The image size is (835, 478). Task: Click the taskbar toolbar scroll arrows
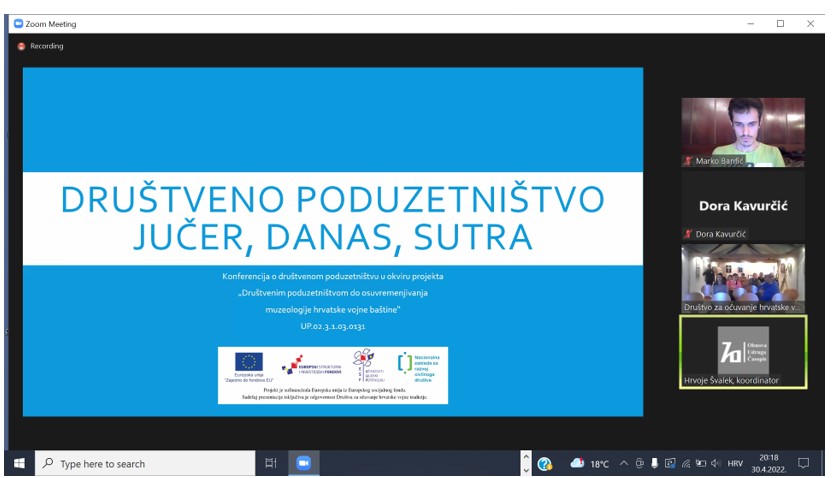tap(526, 464)
